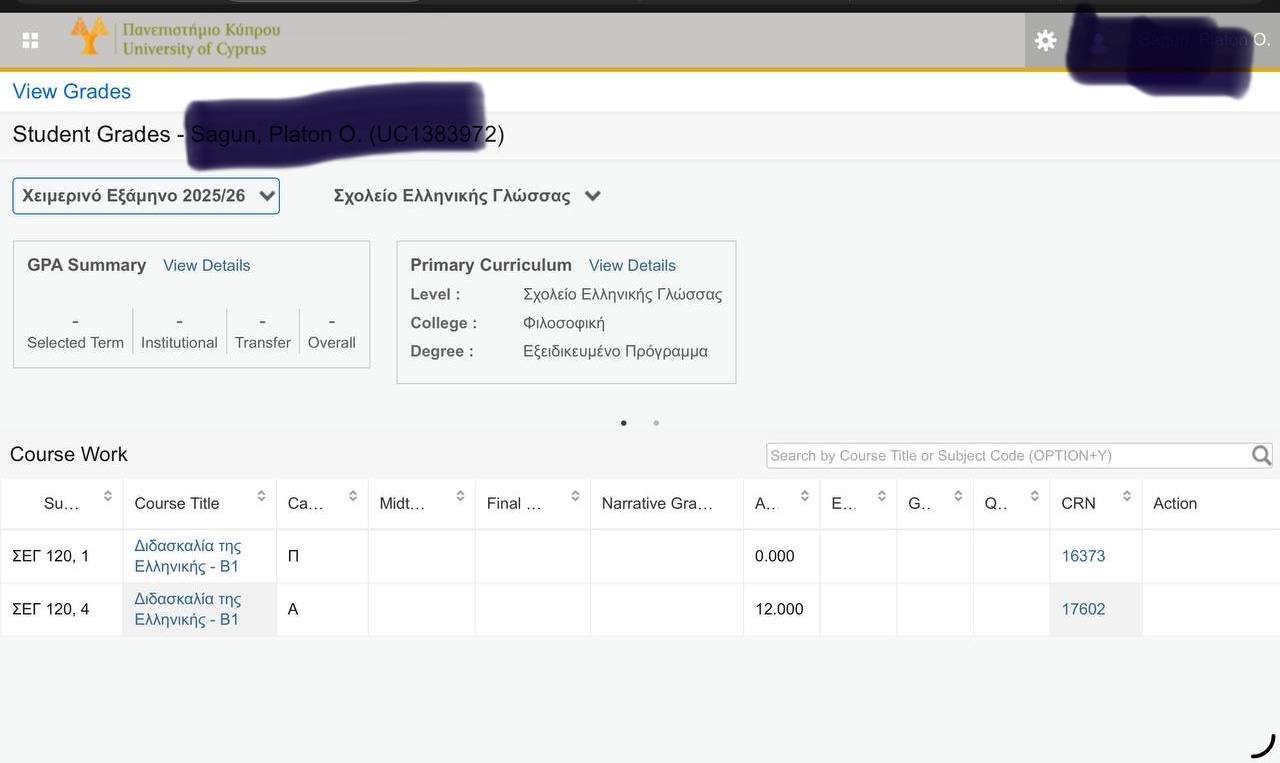Viewport: 1280px width, 763px height.
Task: Go to second carousel page dot
Action: click(656, 423)
